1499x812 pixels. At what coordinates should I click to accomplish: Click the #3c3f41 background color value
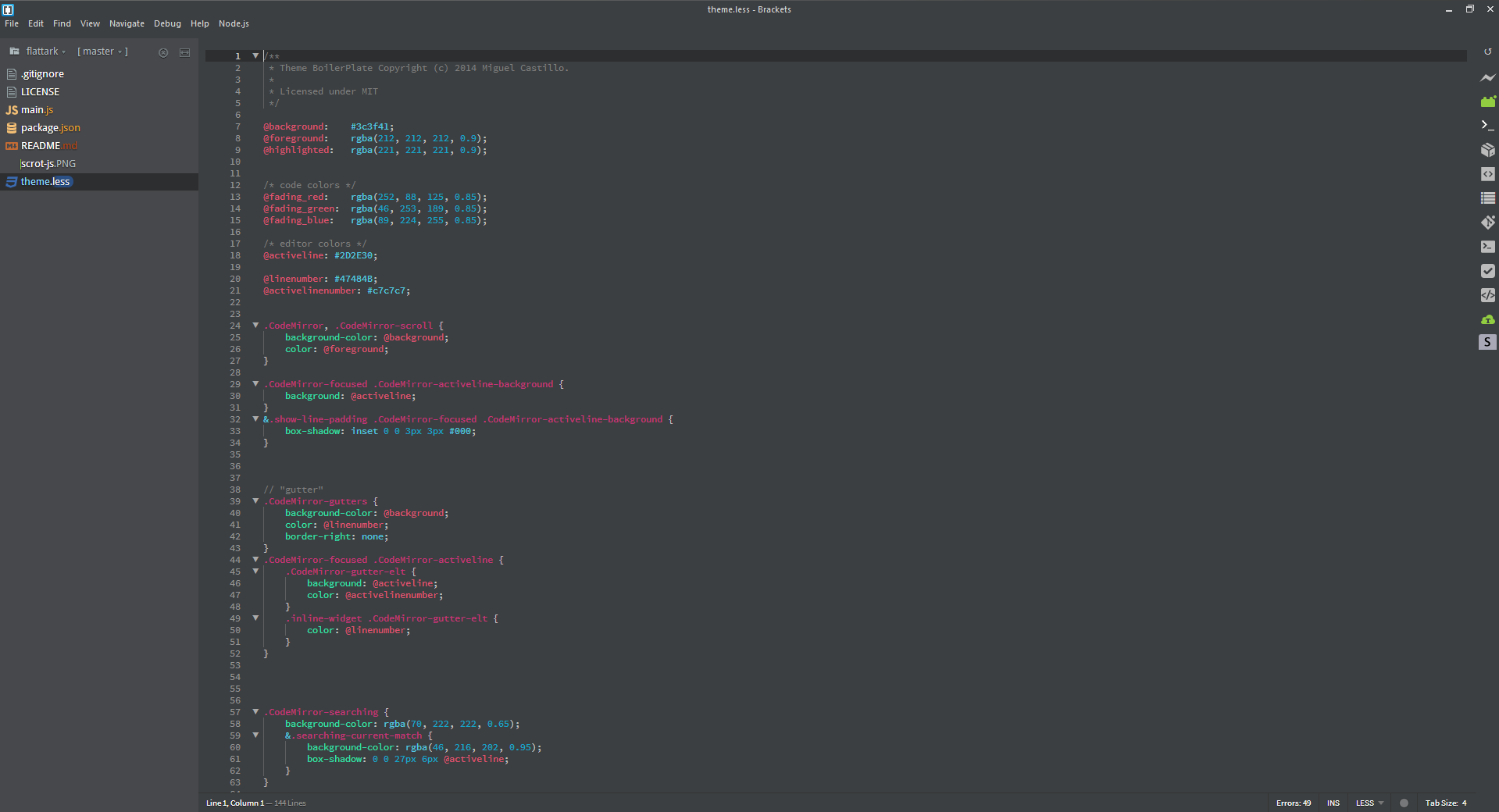[x=369, y=126]
